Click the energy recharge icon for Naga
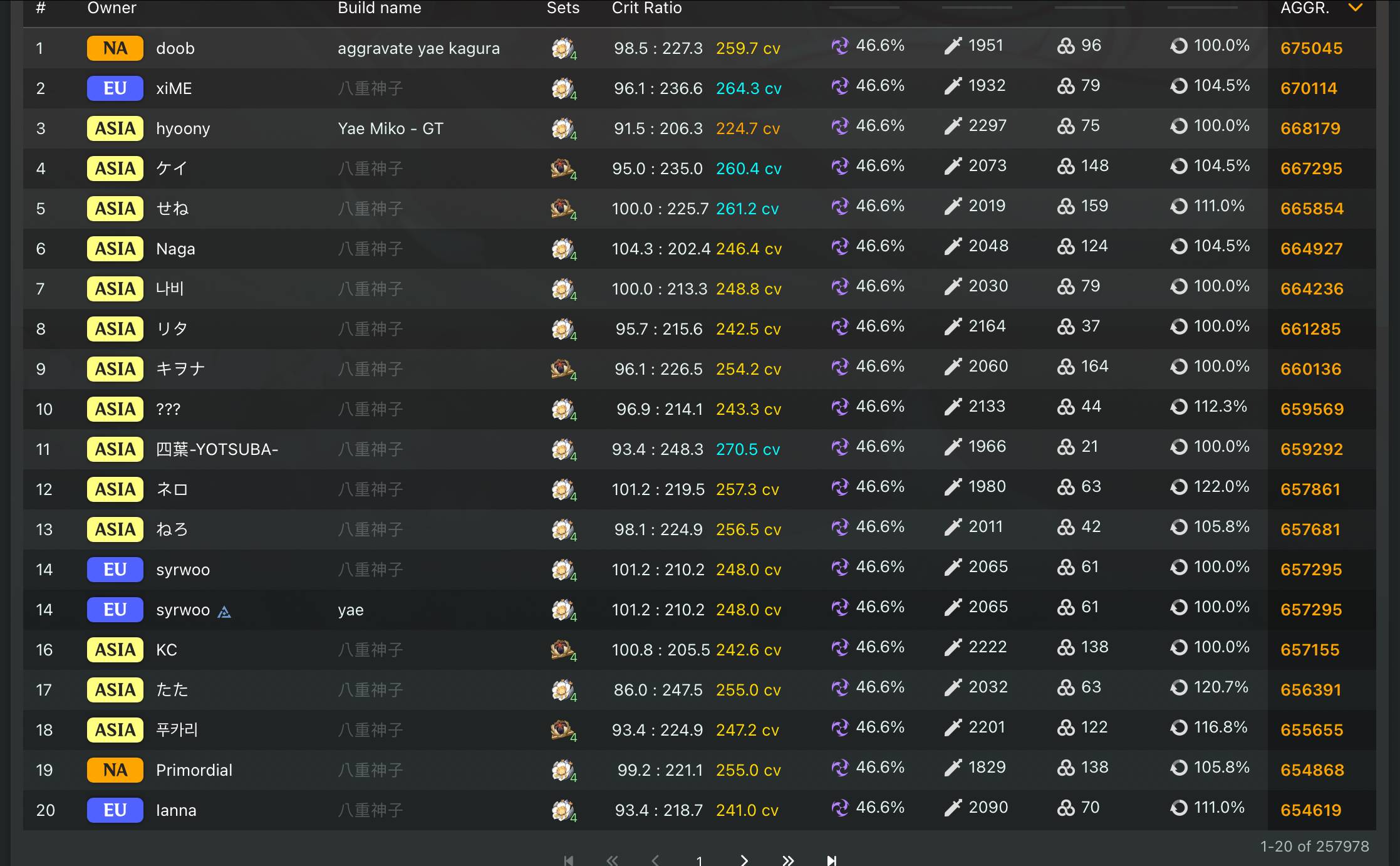The width and height of the screenshot is (1400, 866). [1179, 246]
